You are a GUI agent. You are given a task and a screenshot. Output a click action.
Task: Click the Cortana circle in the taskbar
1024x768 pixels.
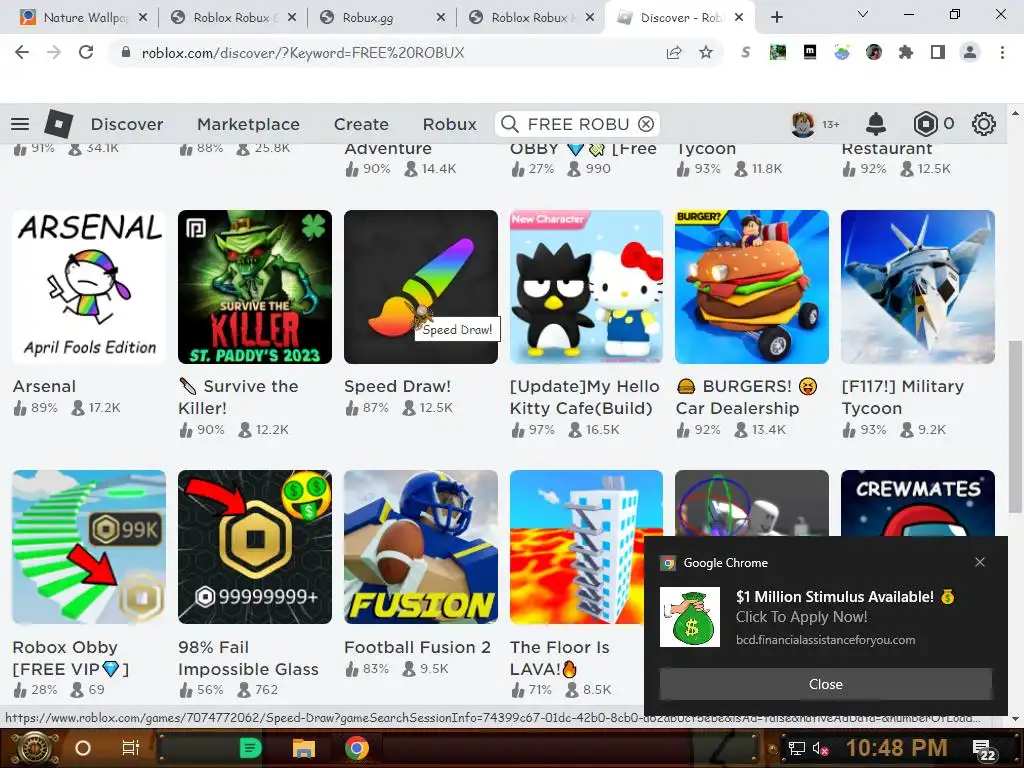click(x=83, y=748)
